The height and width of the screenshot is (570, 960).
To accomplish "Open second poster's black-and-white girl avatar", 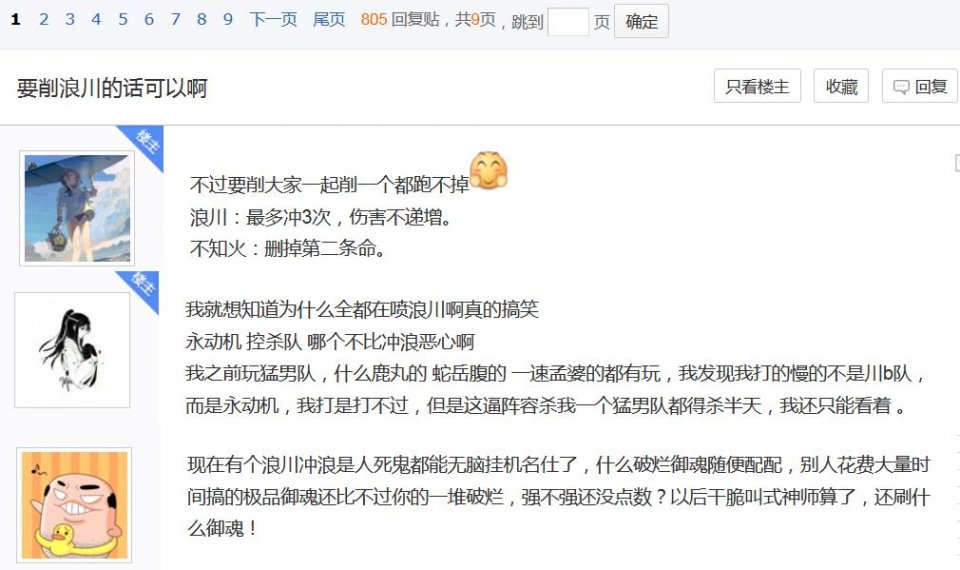I will (72, 350).
